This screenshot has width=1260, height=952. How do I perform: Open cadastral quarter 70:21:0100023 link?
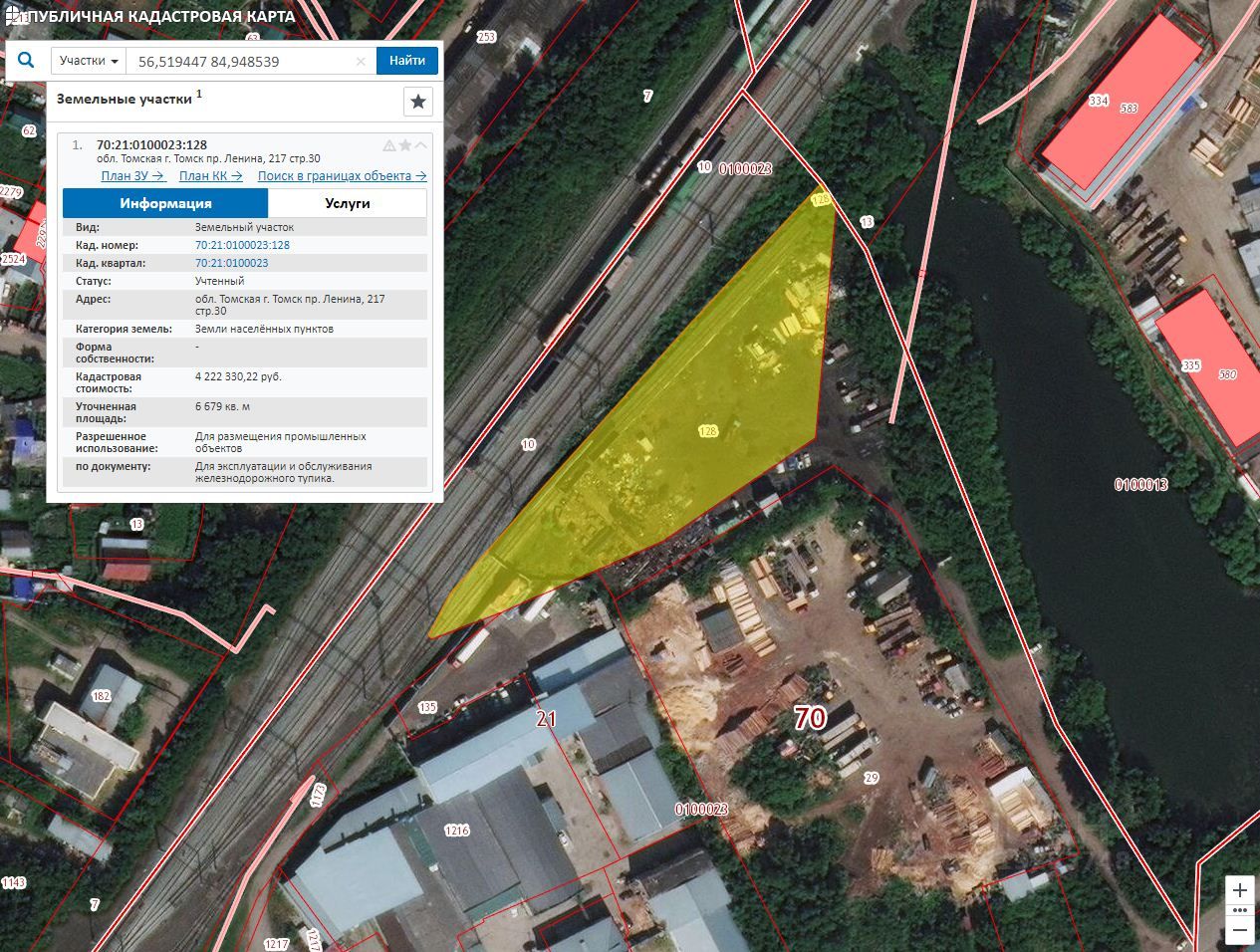231,263
